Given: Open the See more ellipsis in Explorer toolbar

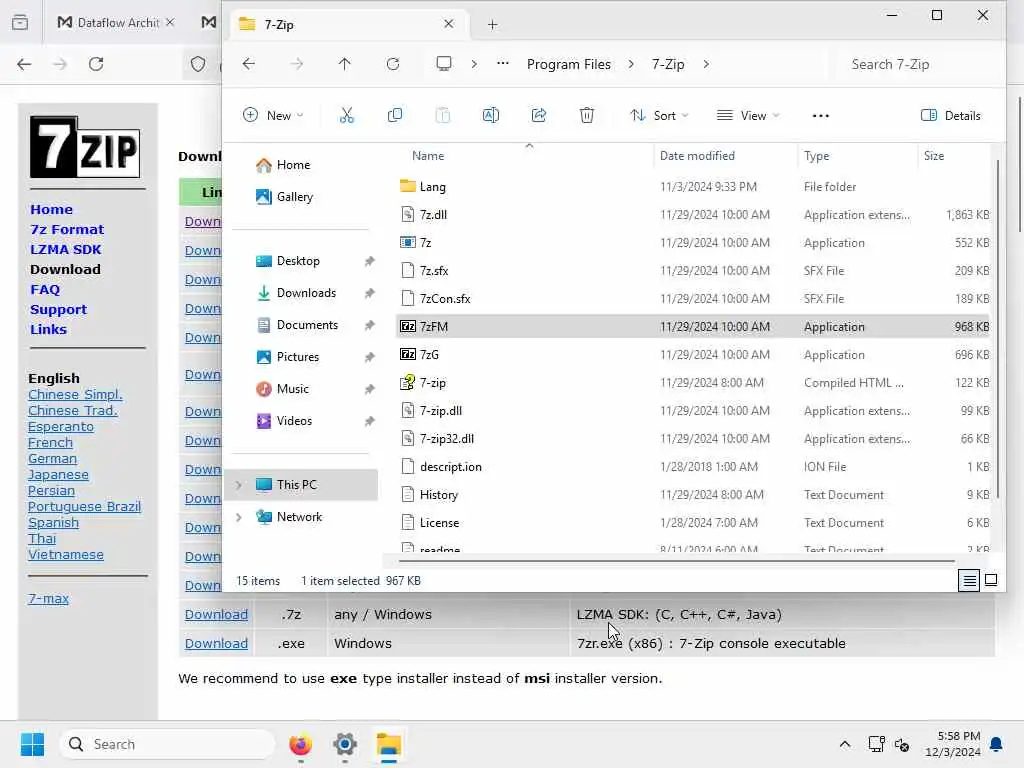Looking at the screenshot, I should coord(820,116).
